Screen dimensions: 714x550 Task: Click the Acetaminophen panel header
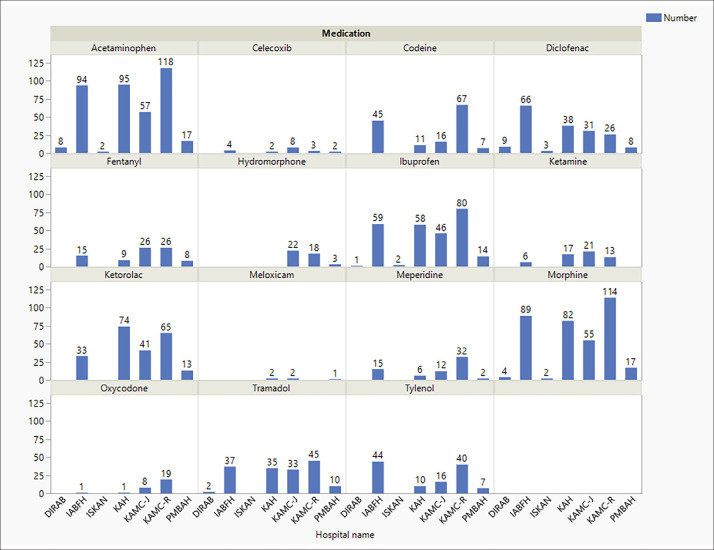(124, 48)
